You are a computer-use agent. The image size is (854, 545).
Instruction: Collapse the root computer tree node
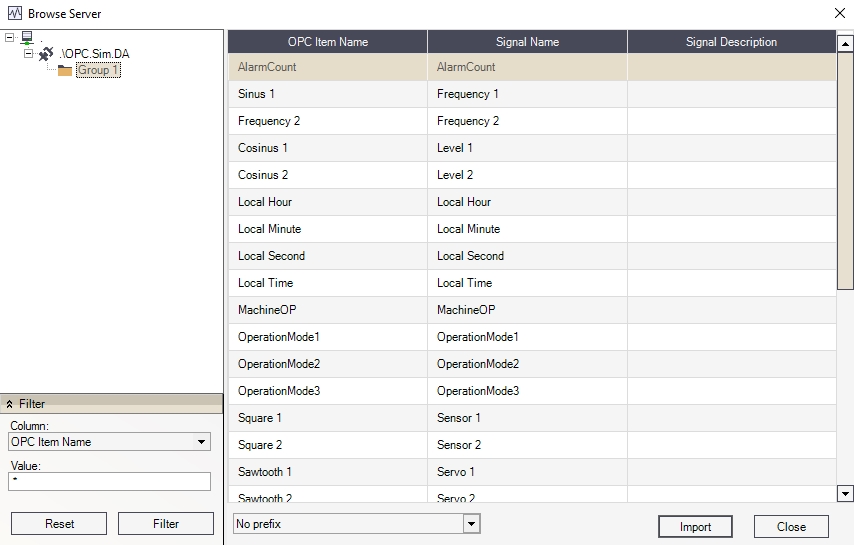pyautogui.click(x=10, y=38)
